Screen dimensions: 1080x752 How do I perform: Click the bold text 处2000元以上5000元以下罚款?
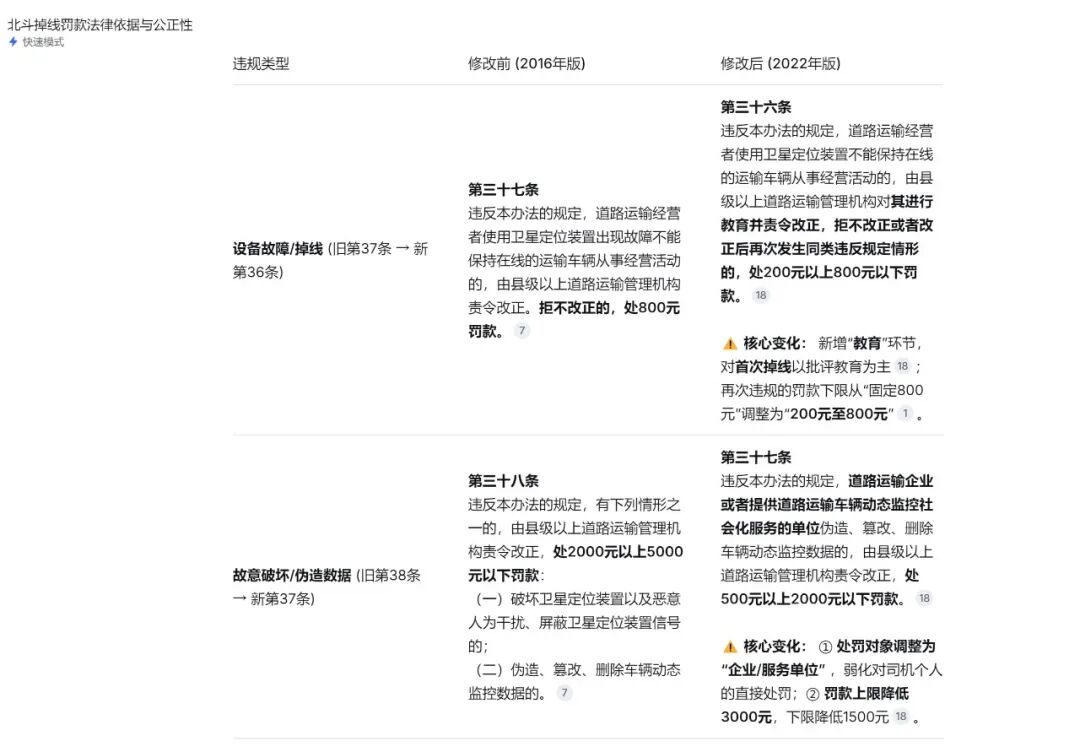point(576,563)
